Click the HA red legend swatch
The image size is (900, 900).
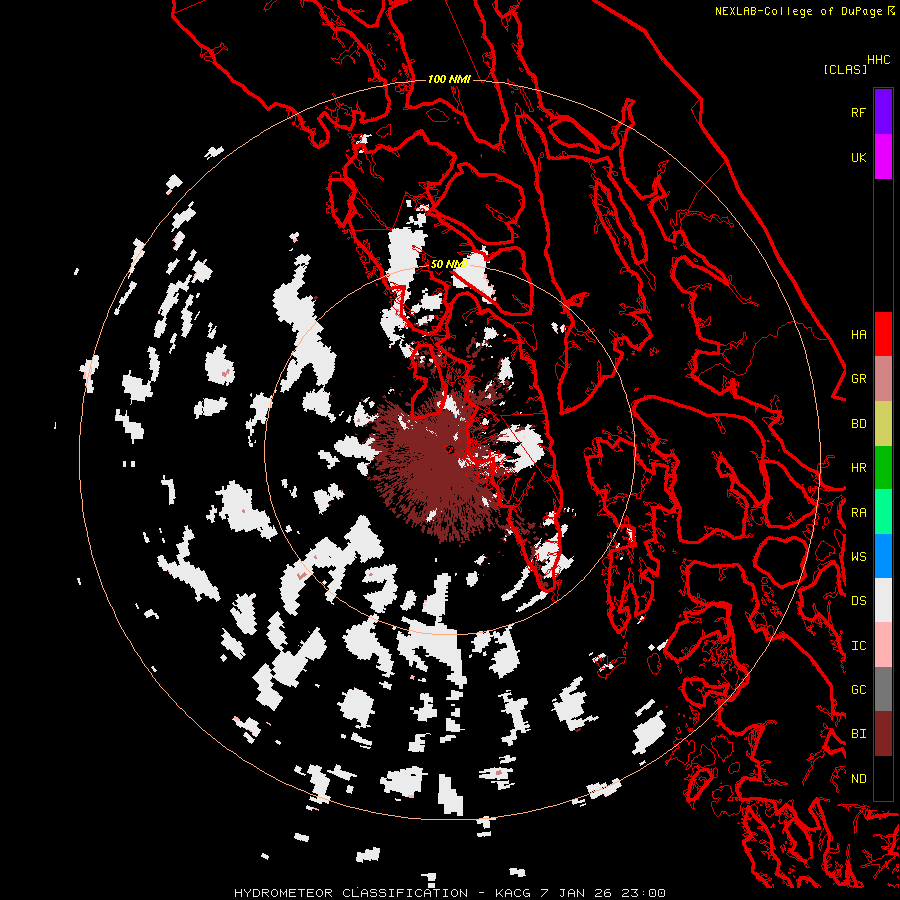(883, 334)
